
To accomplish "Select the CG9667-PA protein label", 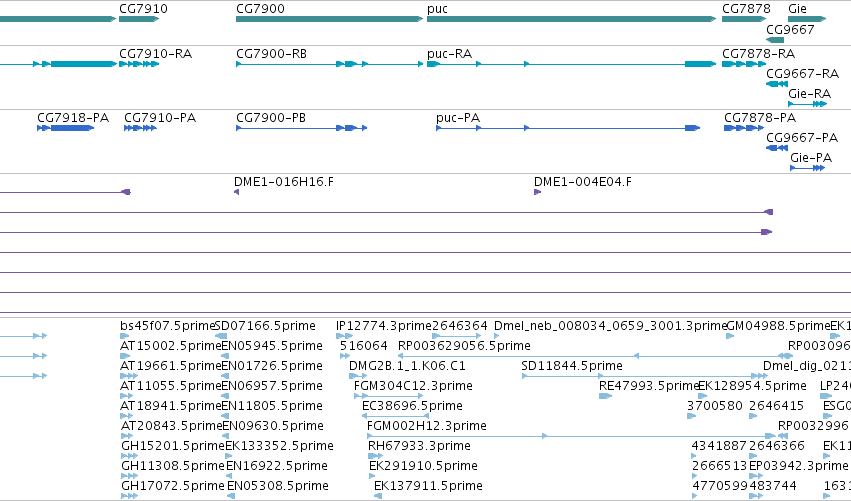I will (x=802, y=137).
